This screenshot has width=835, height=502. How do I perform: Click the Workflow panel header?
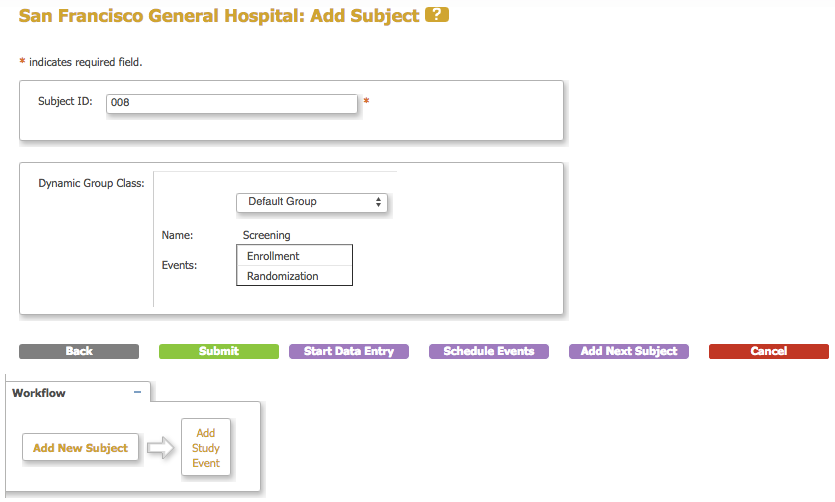pos(40,393)
